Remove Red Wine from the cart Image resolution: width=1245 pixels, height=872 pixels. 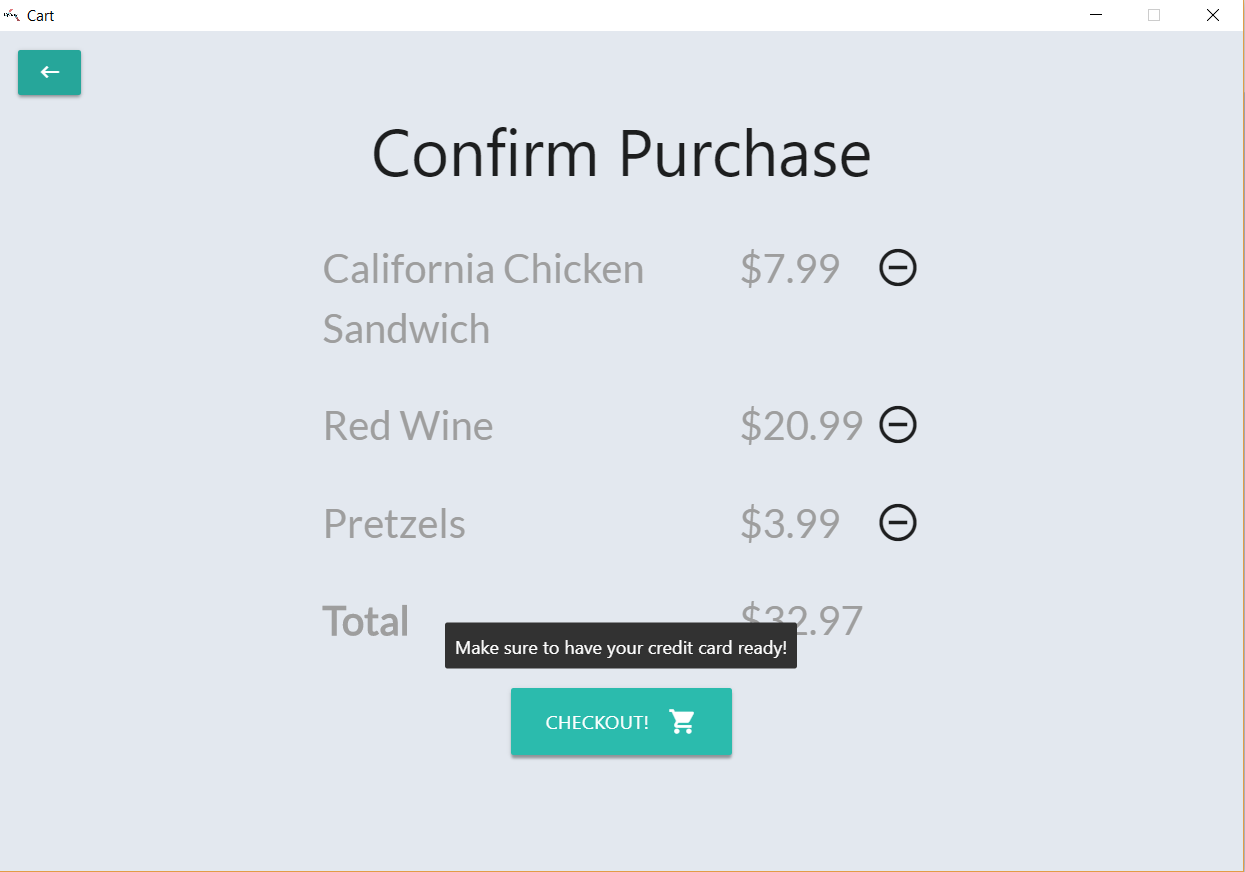tap(897, 425)
